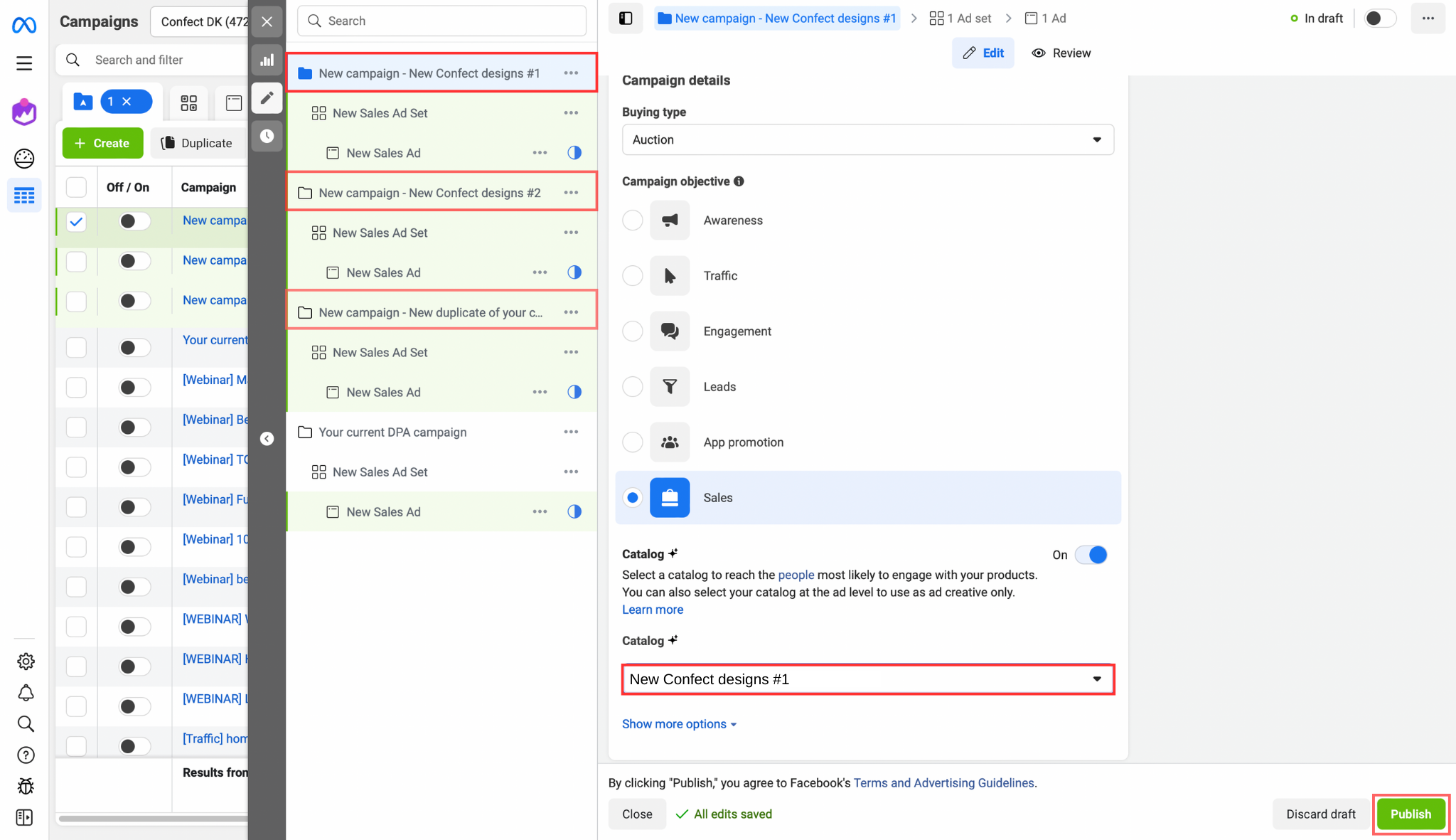1456x840 pixels.
Task: Open the top-right more options ellipsis
Action: [x=1428, y=18]
